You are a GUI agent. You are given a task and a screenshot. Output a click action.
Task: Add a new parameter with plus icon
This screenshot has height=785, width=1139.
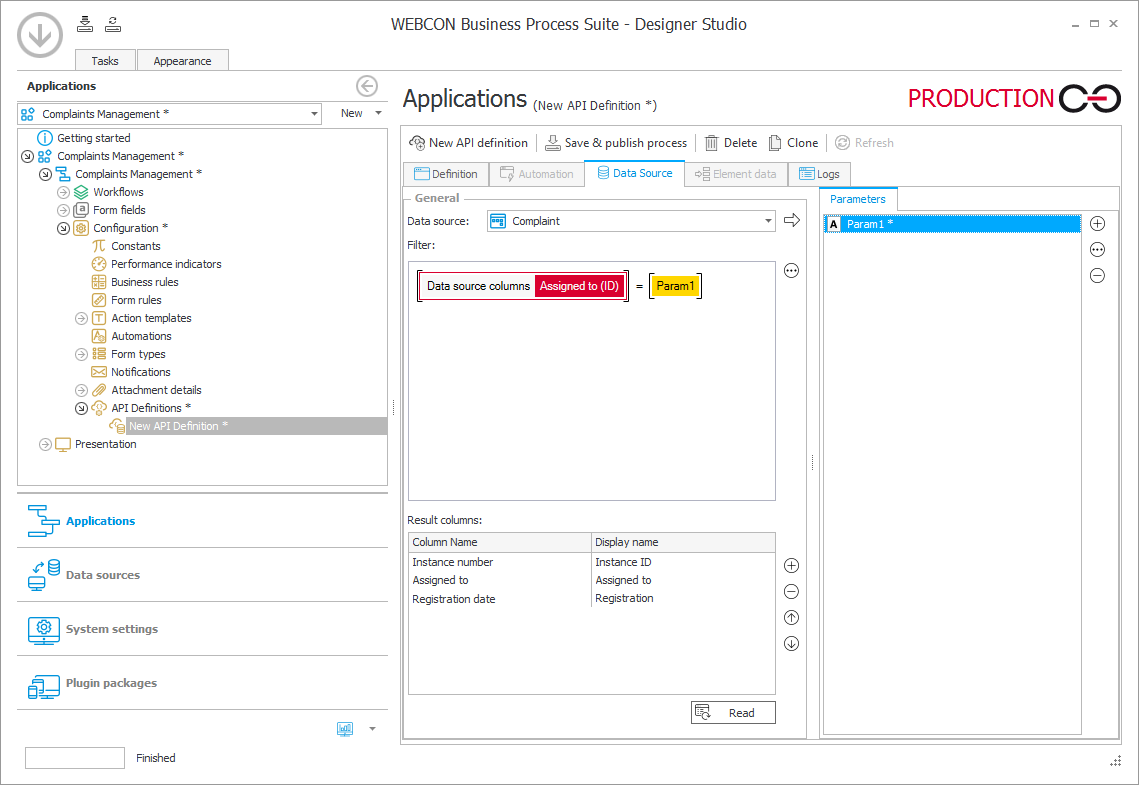1098,224
